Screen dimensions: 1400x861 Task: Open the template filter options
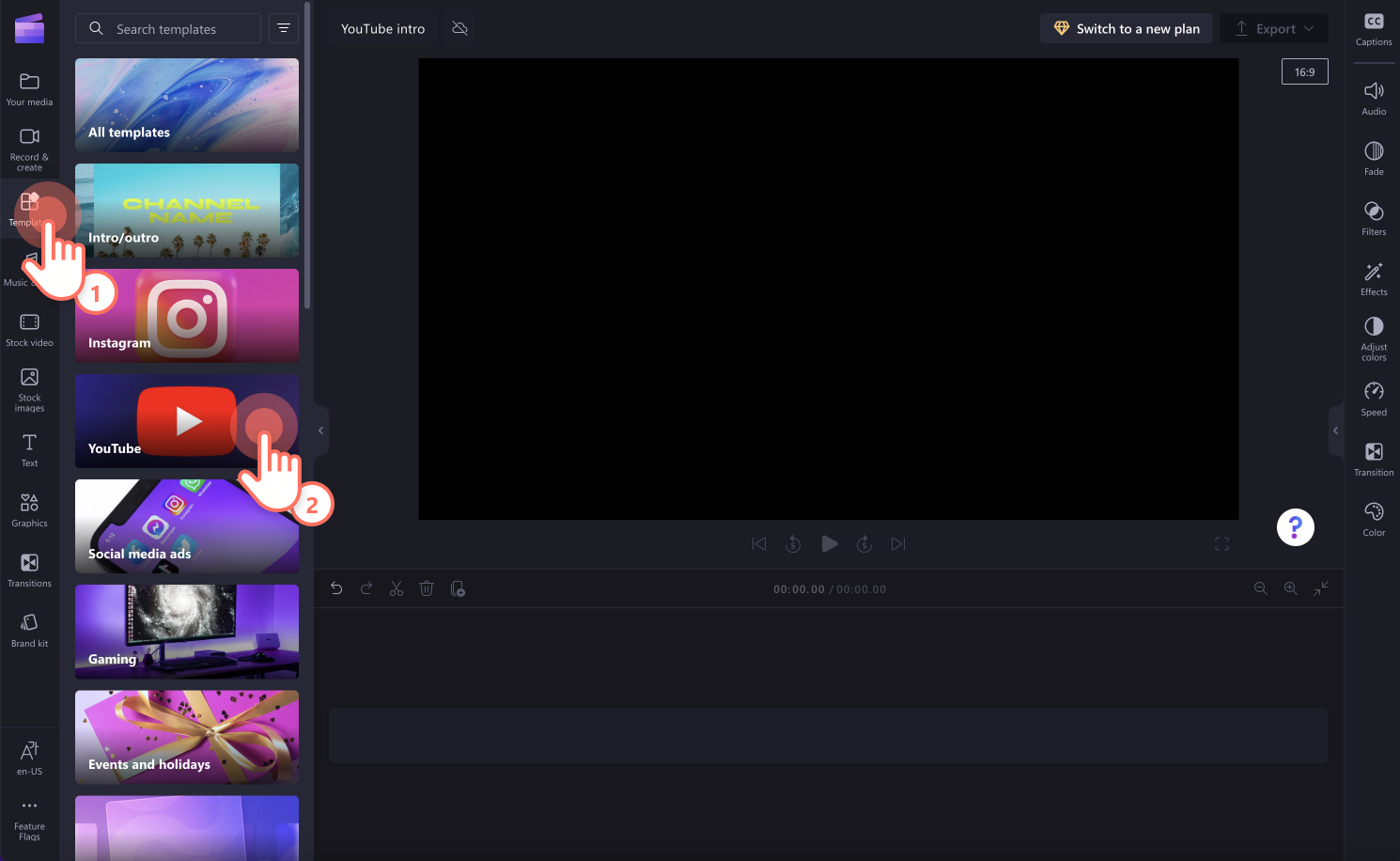(283, 28)
